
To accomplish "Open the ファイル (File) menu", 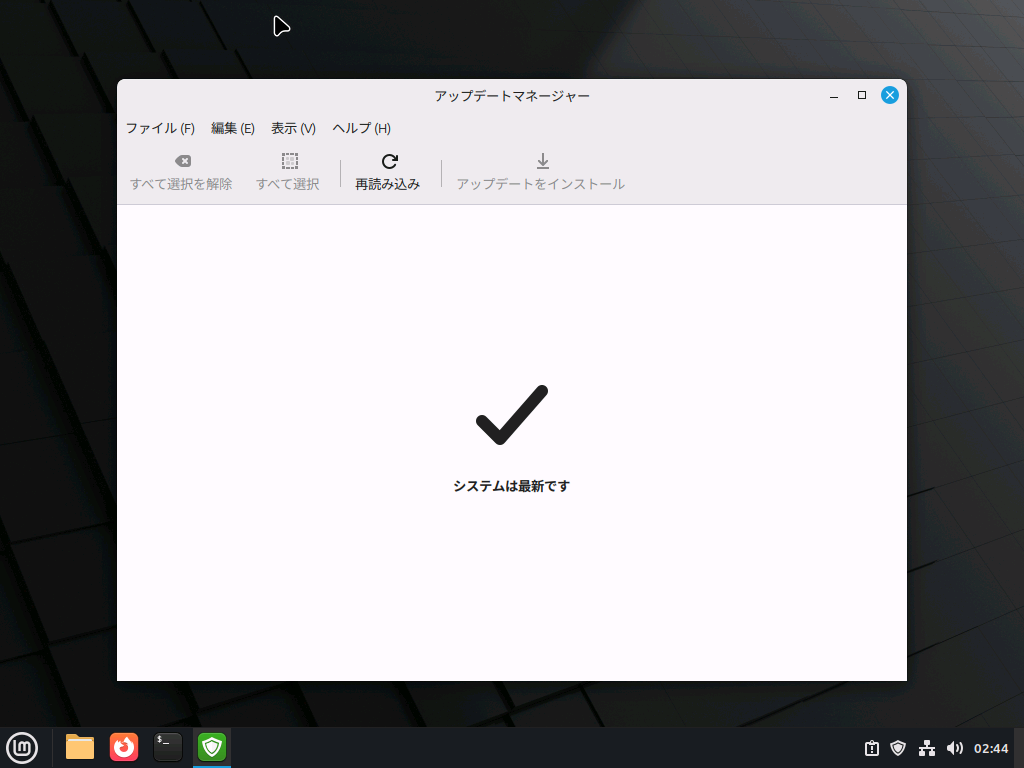I will click(159, 128).
